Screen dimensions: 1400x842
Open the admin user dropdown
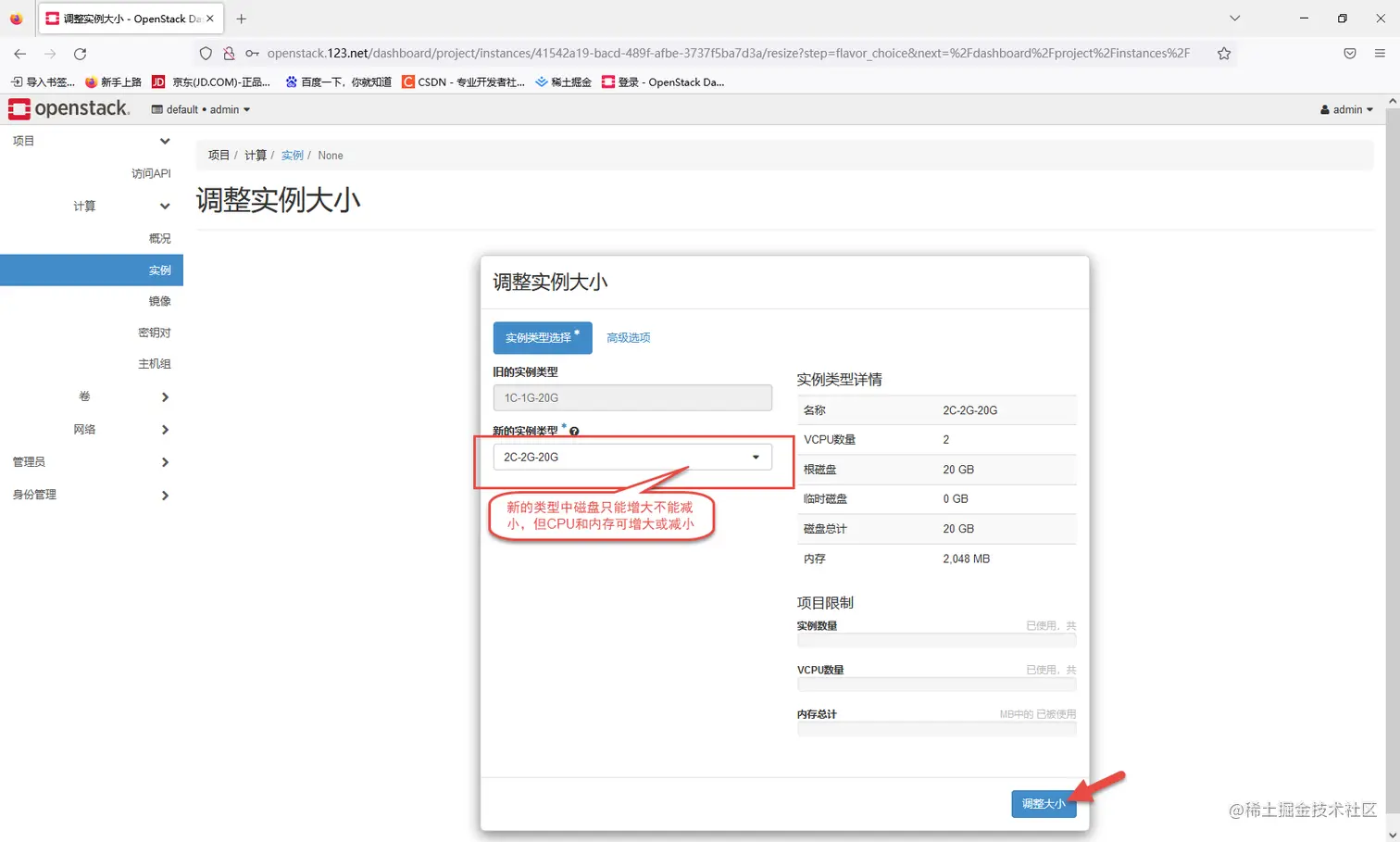(x=1345, y=108)
